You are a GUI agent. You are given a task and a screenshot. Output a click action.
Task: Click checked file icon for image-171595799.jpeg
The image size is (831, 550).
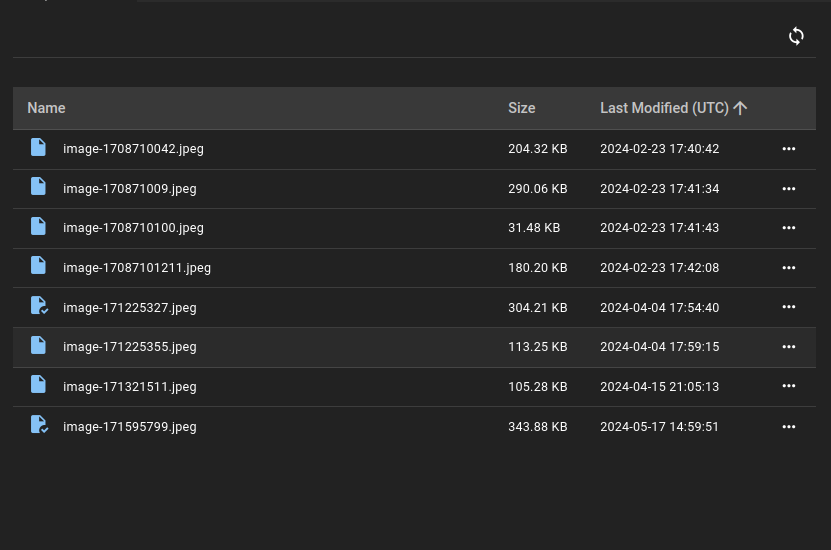pos(39,425)
